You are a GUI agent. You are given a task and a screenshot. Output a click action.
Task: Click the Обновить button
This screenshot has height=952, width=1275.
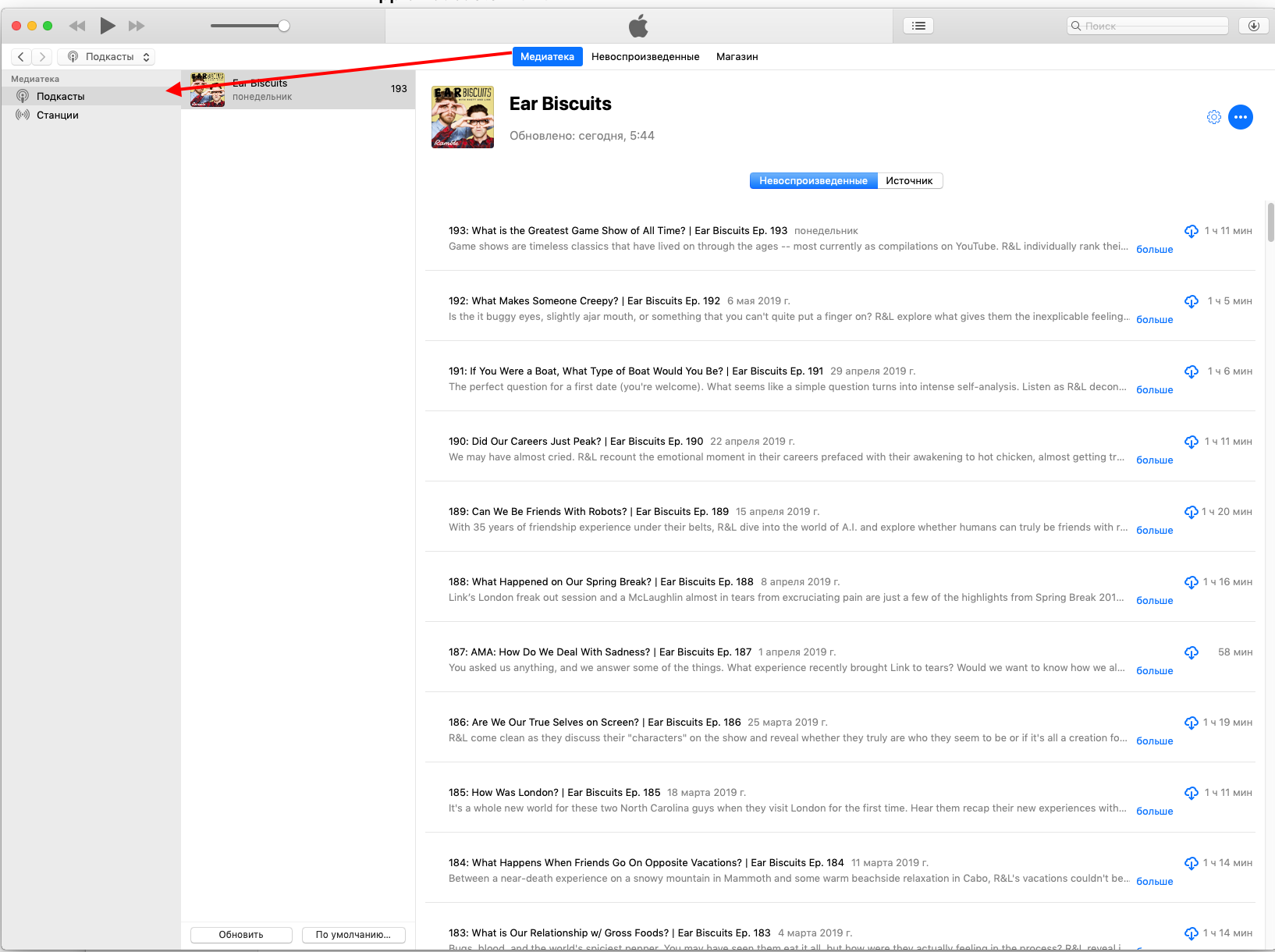(x=241, y=935)
